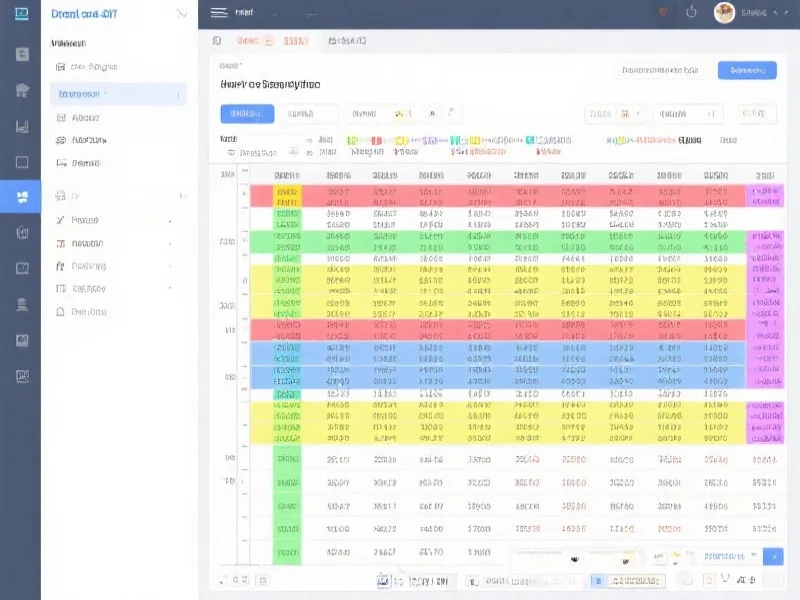Toggle the checkbox at the legend's second line start

231,153
